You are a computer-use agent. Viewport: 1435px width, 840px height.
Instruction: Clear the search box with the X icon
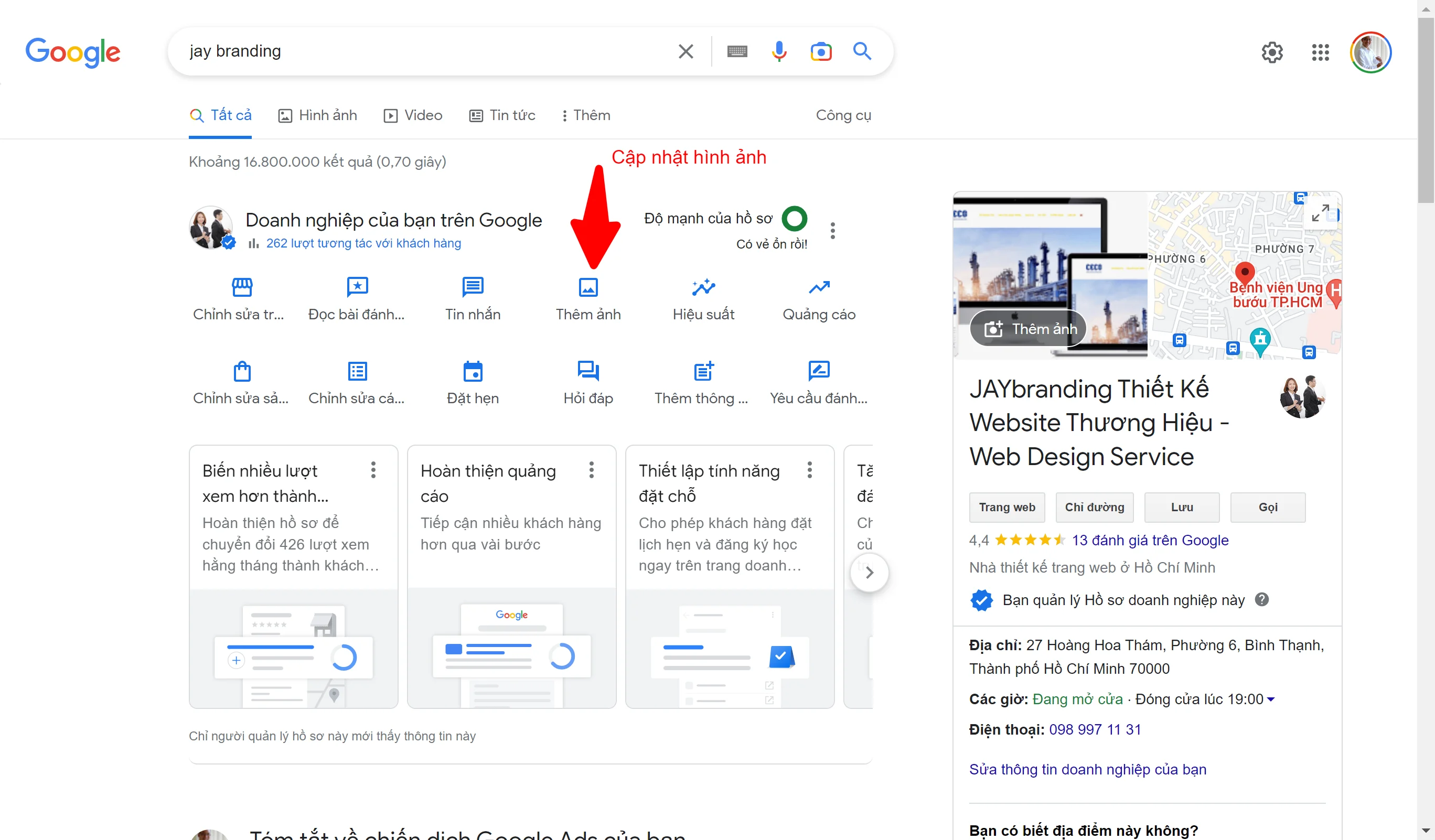click(686, 51)
